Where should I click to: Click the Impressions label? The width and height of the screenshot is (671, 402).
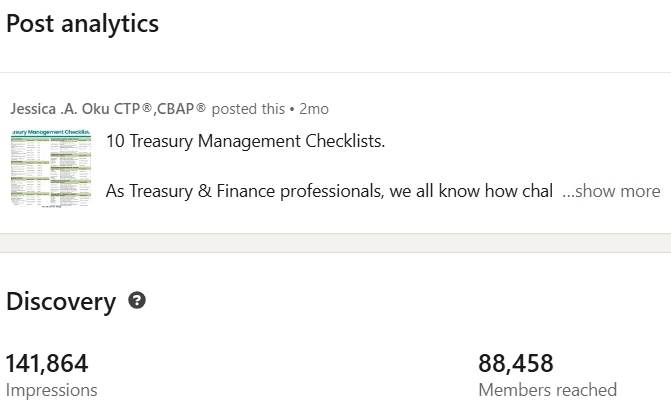click(x=52, y=390)
